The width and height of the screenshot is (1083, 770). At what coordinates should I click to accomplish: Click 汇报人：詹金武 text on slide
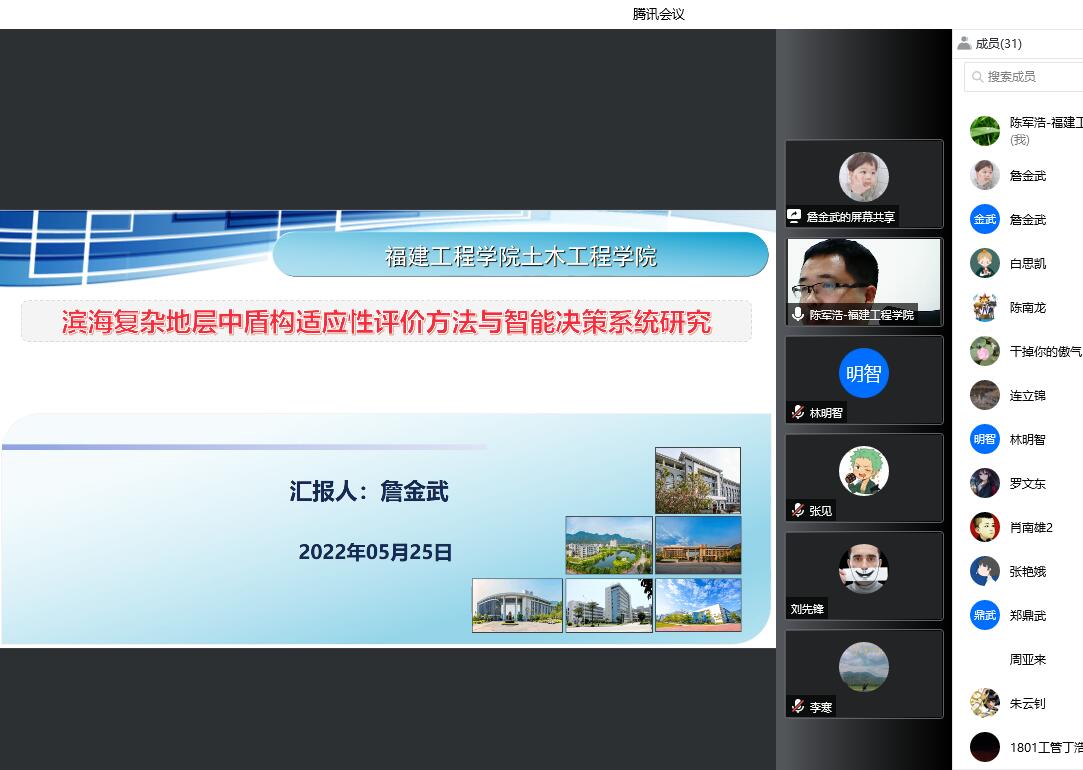coord(369,491)
